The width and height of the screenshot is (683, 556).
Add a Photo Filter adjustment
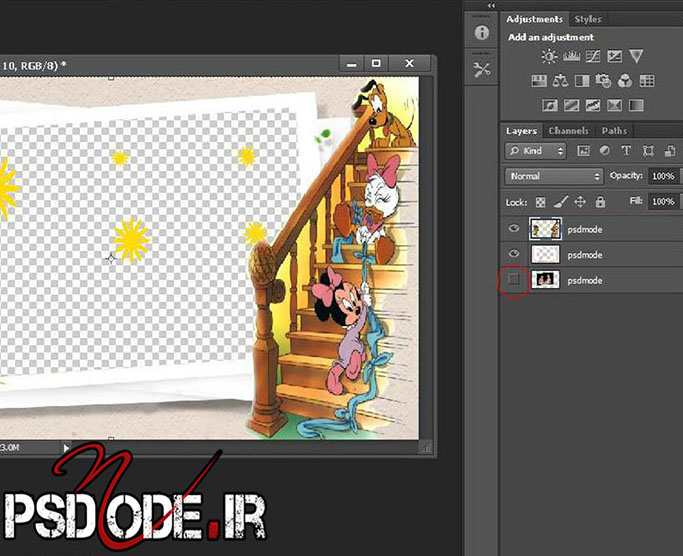[x=603, y=81]
